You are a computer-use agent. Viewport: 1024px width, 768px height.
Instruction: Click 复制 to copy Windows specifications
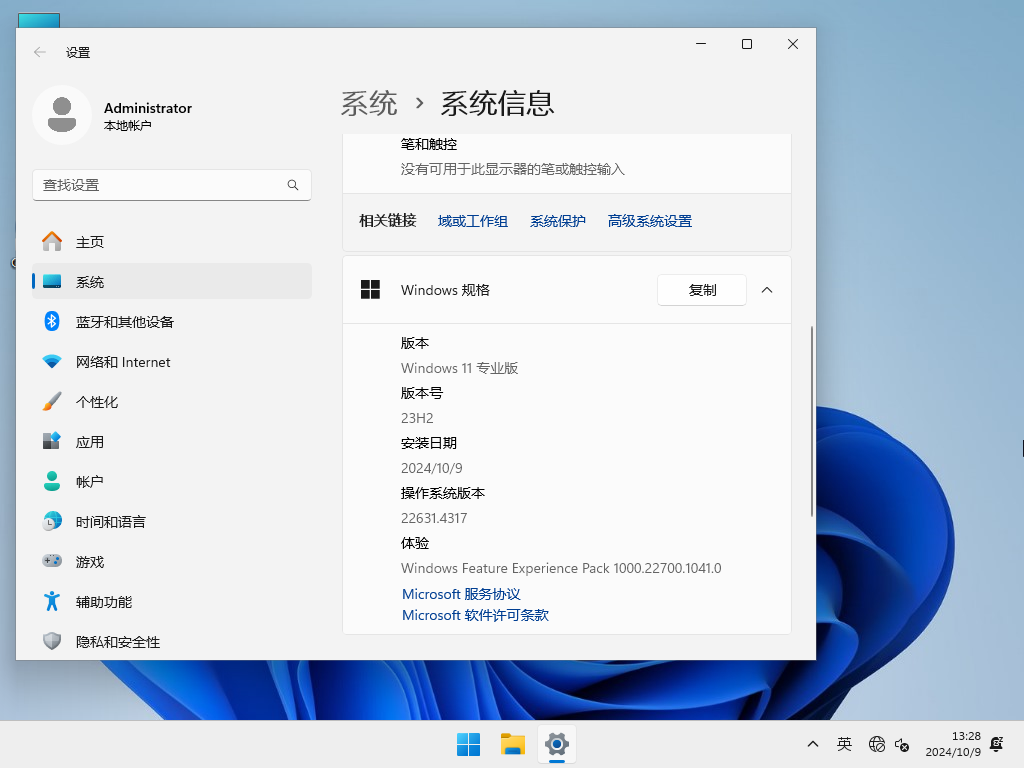701,290
